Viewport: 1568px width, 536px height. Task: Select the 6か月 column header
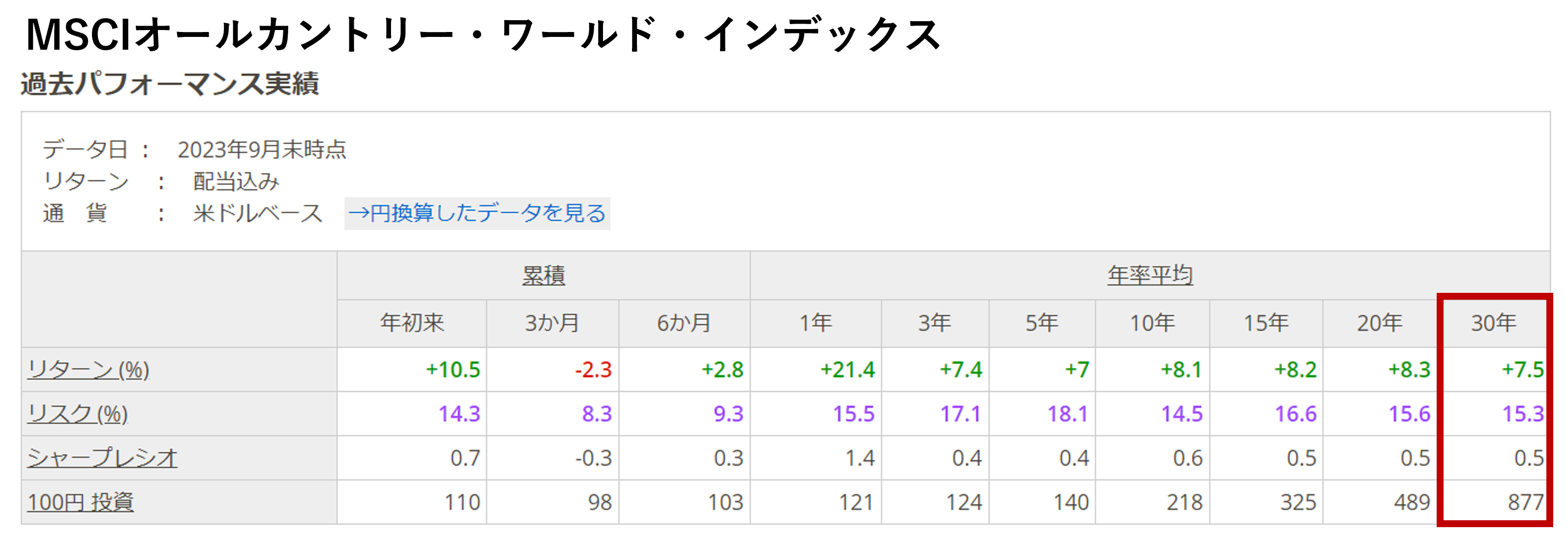click(x=684, y=323)
